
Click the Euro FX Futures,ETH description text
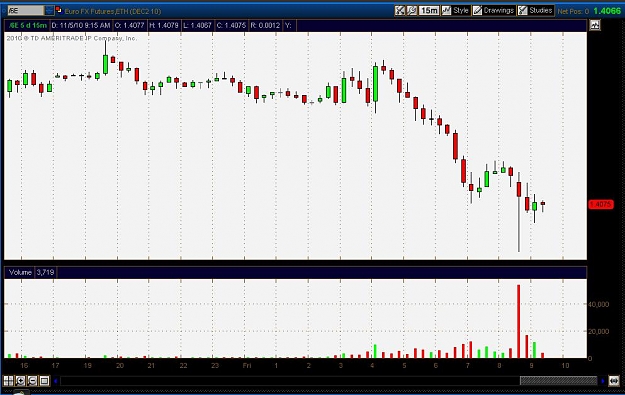pyautogui.click(x=113, y=11)
